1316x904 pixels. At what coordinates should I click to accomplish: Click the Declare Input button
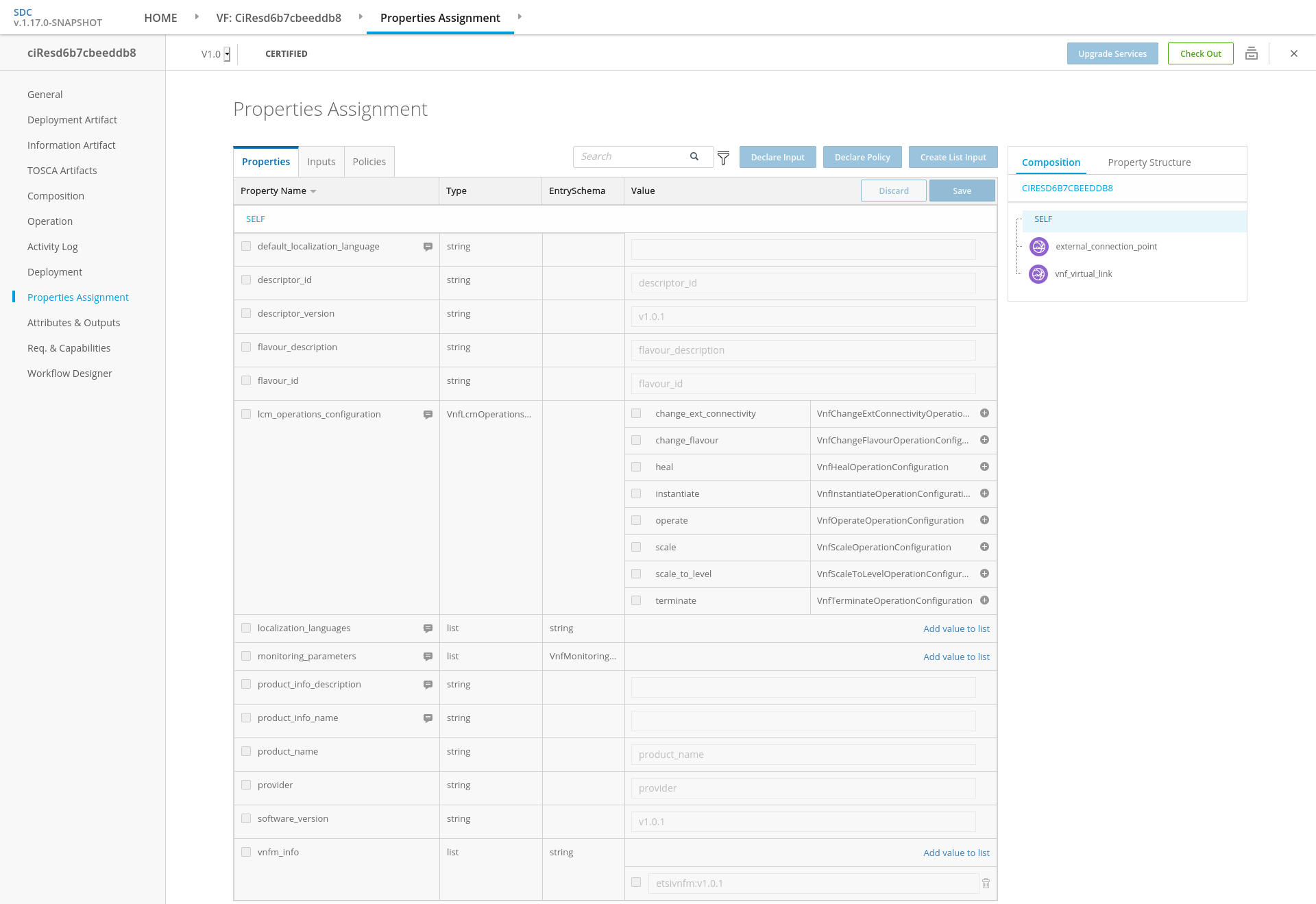tap(777, 157)
